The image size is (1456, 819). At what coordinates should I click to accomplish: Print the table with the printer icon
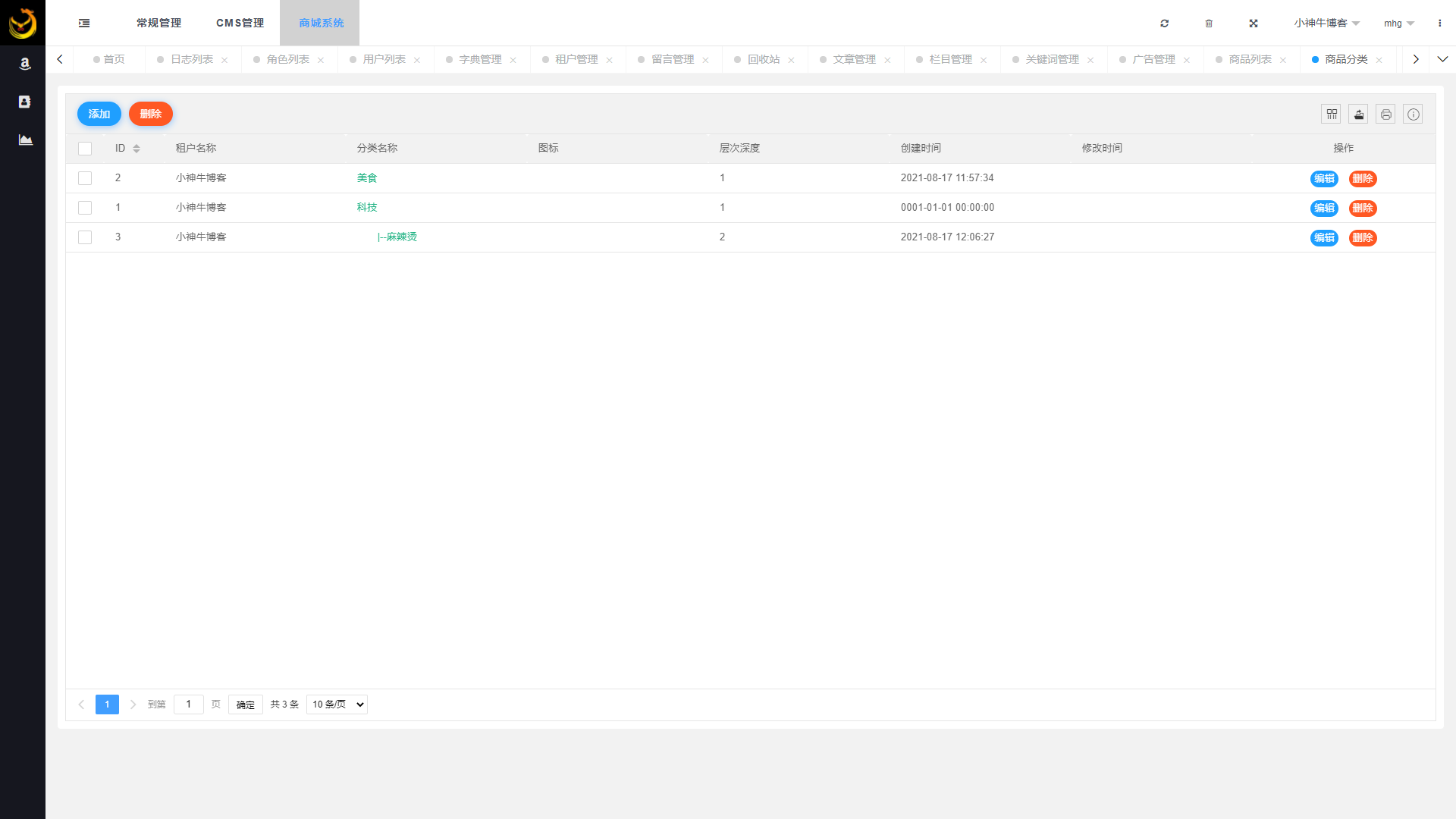[x=1385, y=114]
